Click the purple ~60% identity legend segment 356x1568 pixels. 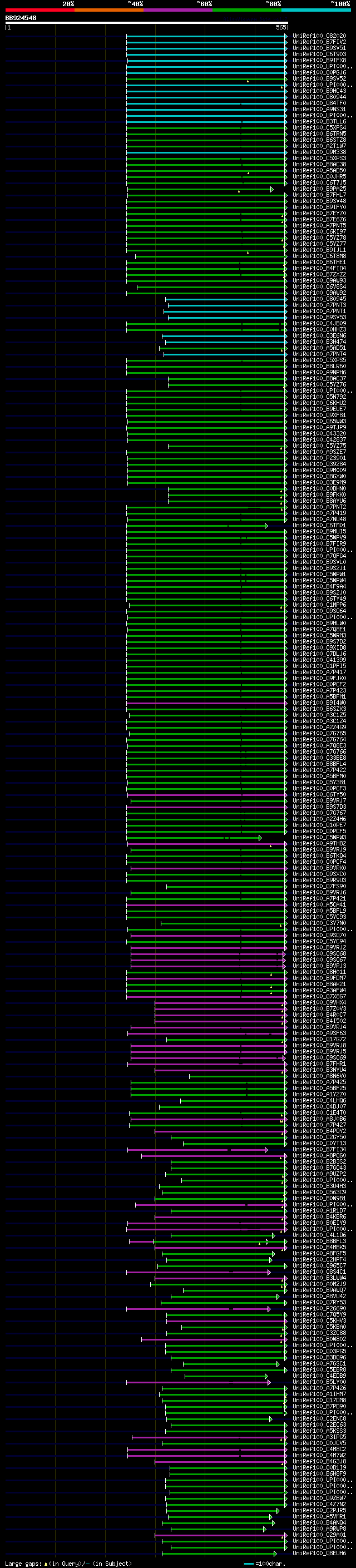(x=179, y=10)
